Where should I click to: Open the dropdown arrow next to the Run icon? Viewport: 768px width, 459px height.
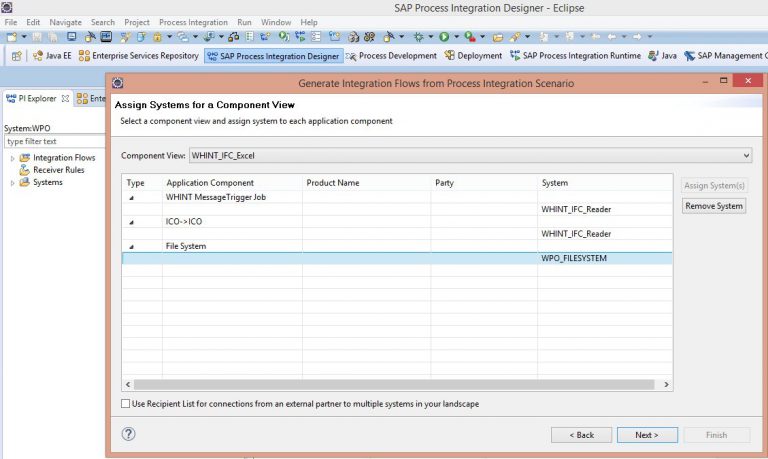pos(456,37)
